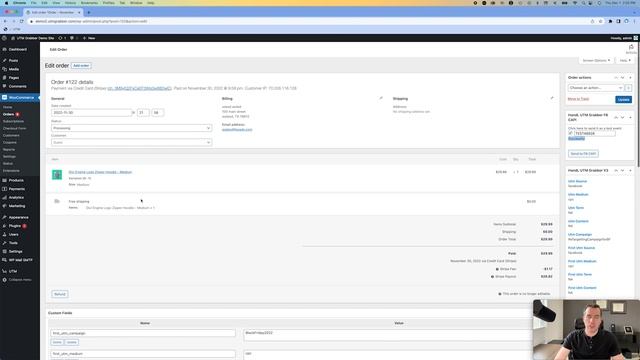Open the Activity panel icon
The image size is (640, 360).
631,49
